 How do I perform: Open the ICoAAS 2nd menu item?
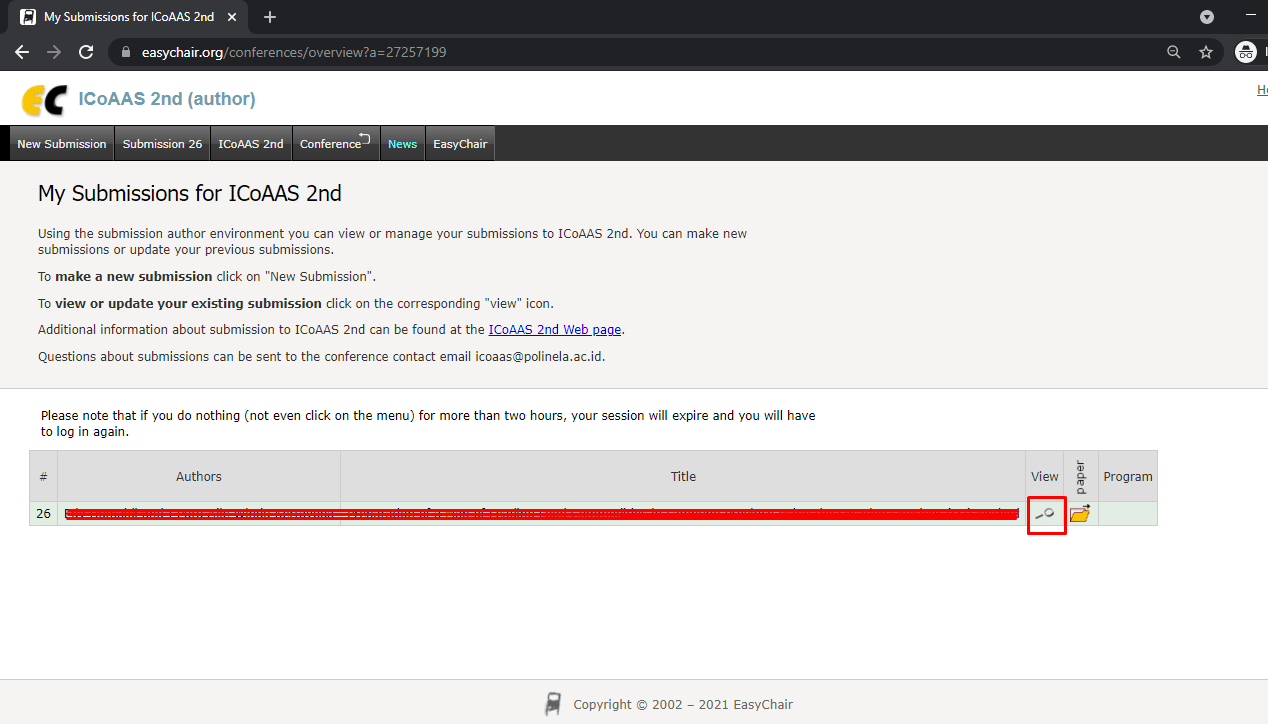click(251, 143)
